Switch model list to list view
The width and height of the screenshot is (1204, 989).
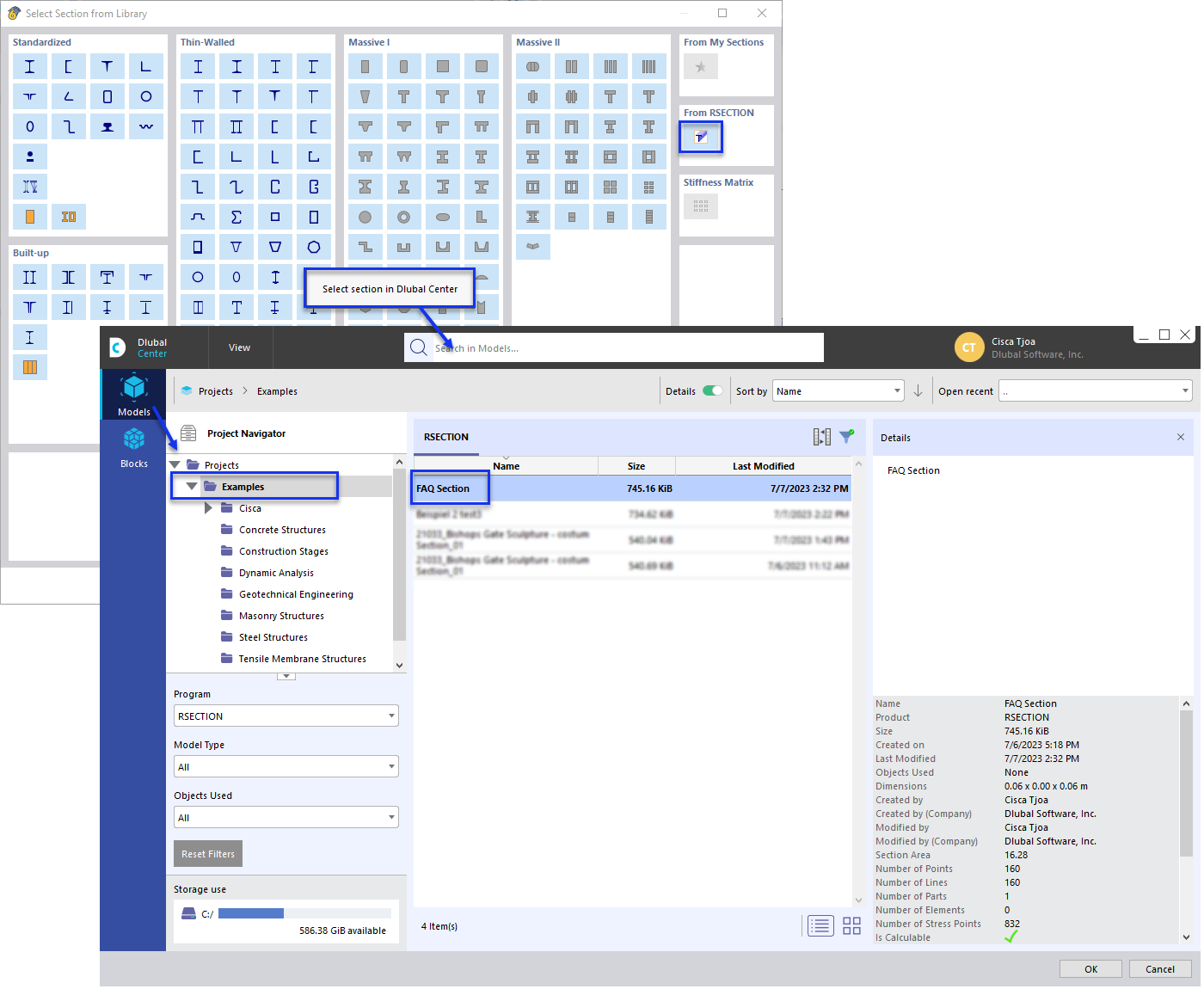click(x=820, y=926)
